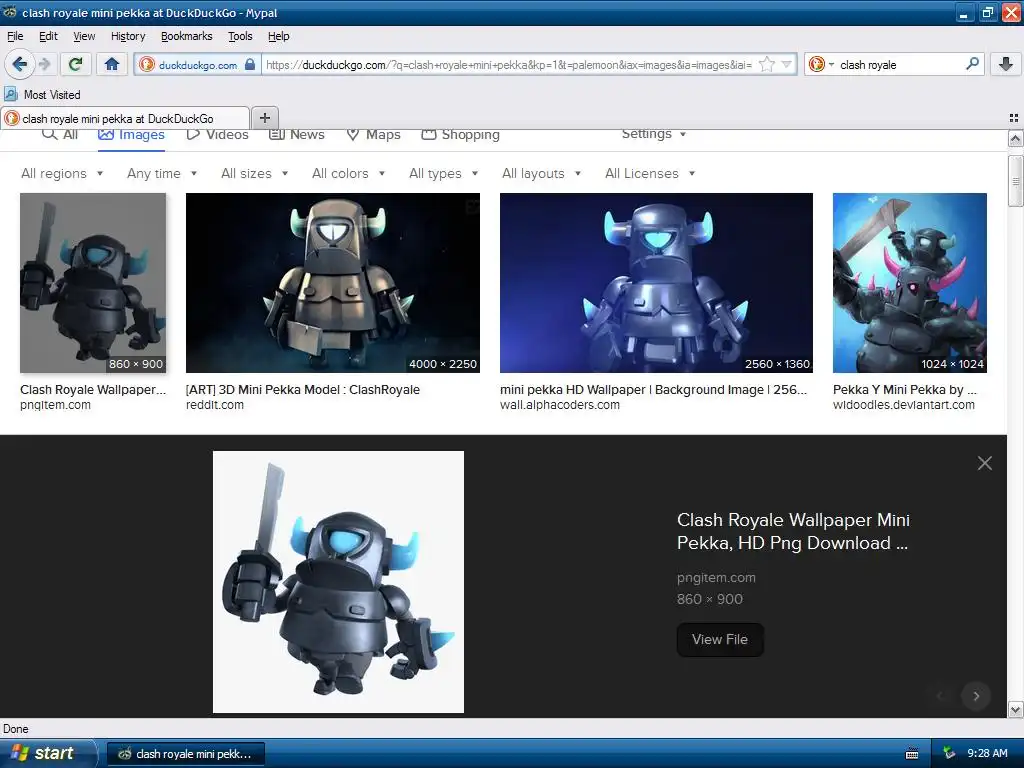Open the 2560 × 1360 wallpaper thumbnail
Image resolution: width=1024 pixels, height=768 pixels.
click(x=656, y=283)
